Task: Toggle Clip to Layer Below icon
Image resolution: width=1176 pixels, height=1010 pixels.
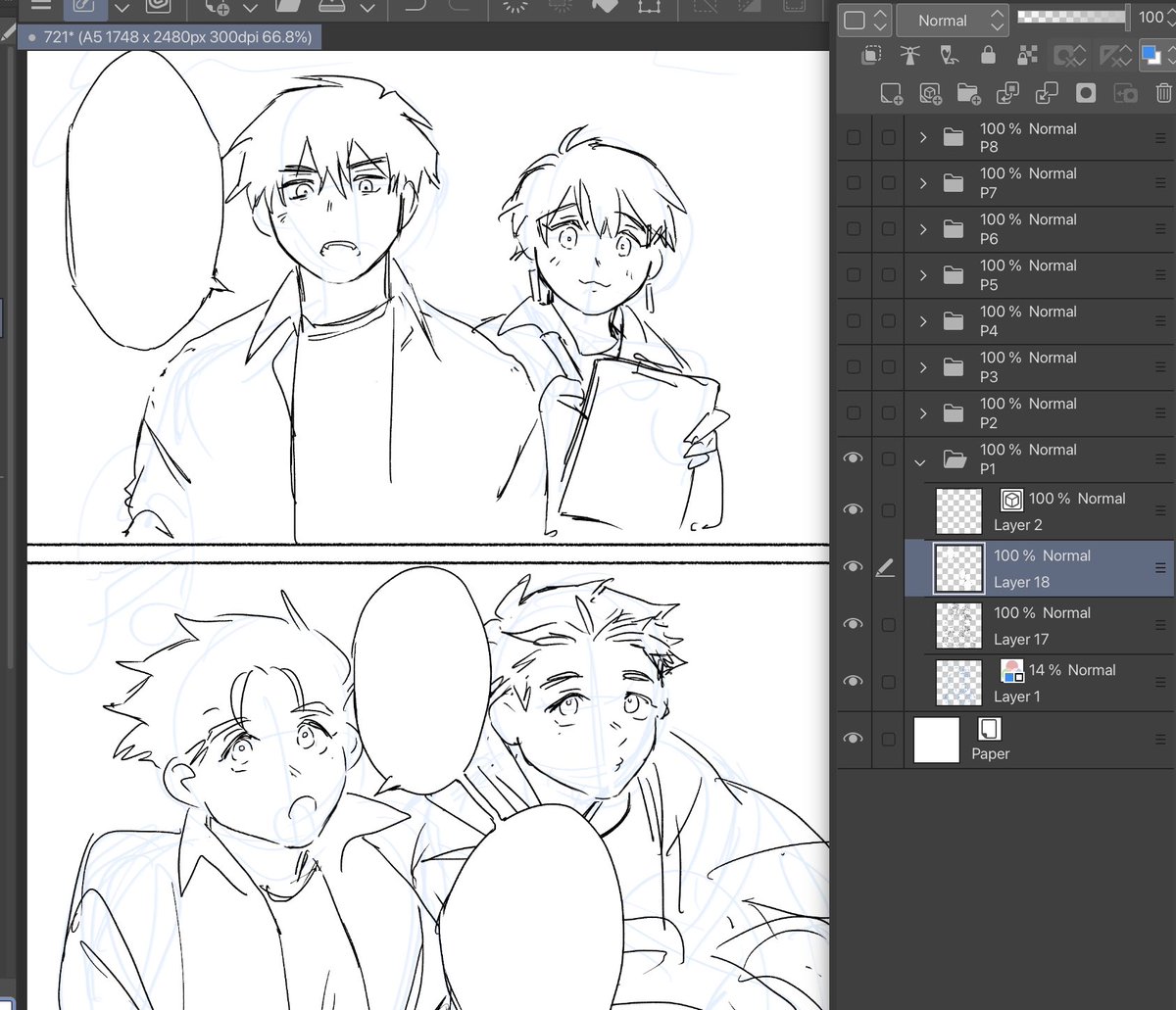Action: click(870, 56)
